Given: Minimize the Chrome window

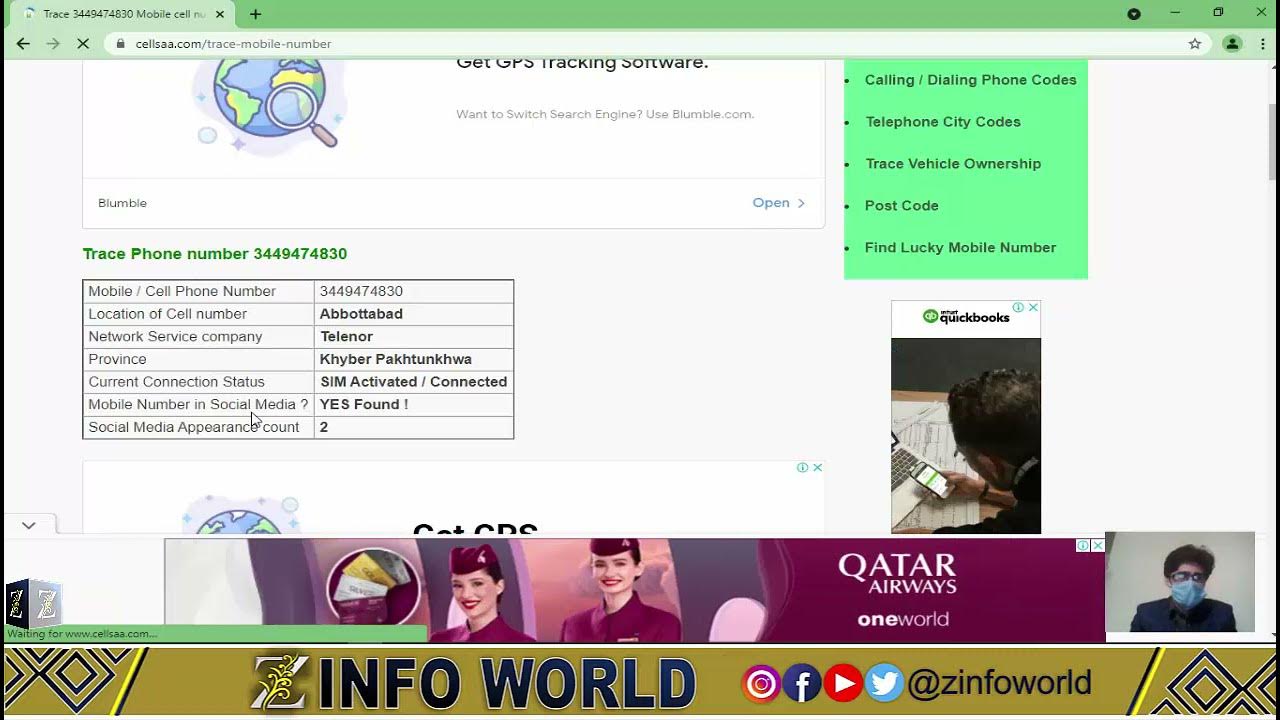Looking at the screenshot, I should 1175,13.
